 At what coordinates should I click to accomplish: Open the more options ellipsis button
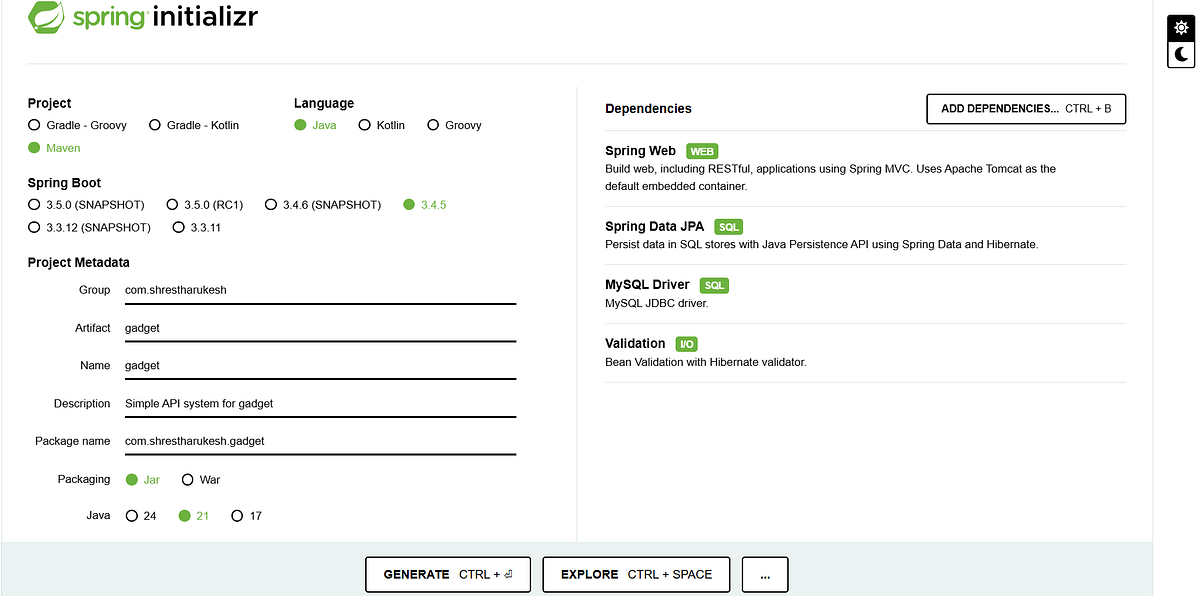(x=765, y=575)
